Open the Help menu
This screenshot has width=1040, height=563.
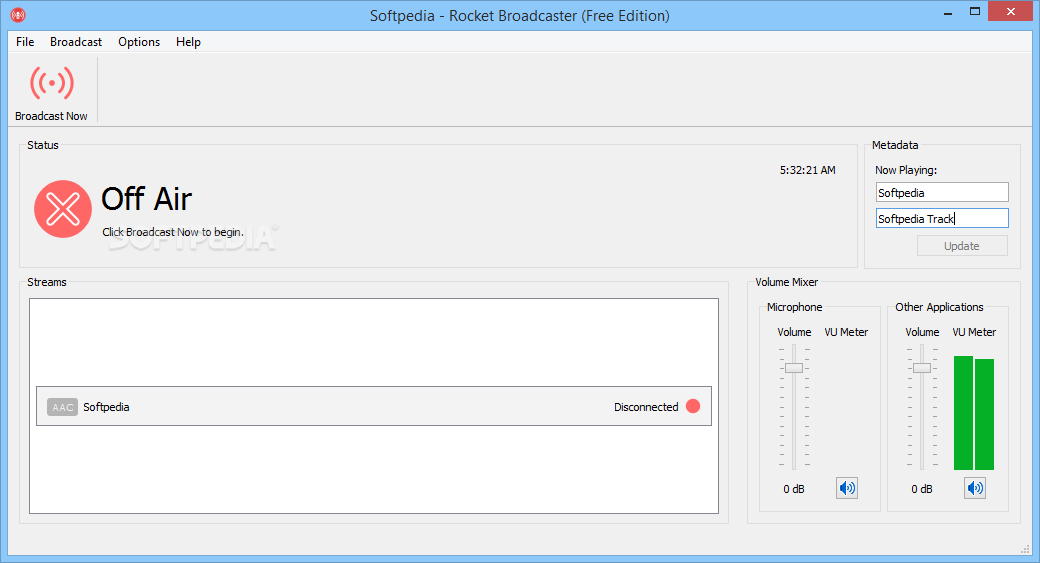188,42
